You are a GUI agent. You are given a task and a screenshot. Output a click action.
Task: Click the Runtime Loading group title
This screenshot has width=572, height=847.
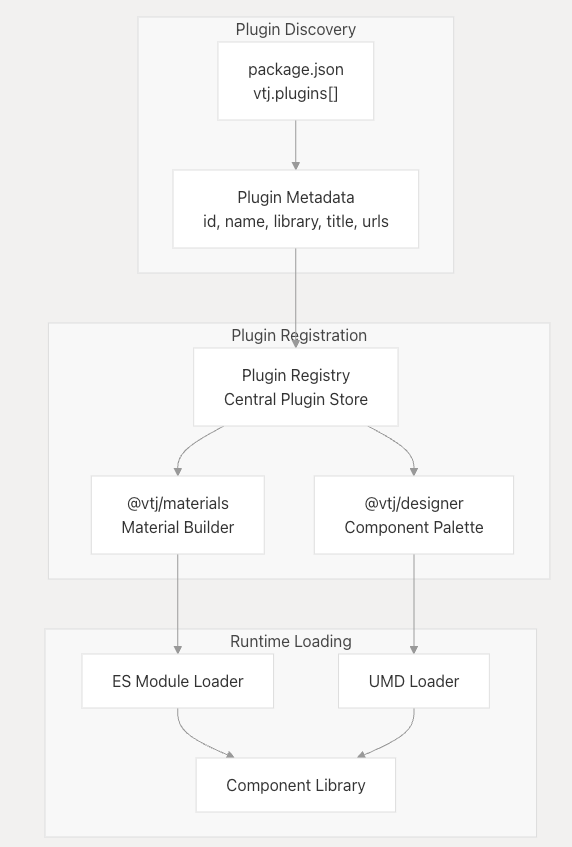point(291,641)
